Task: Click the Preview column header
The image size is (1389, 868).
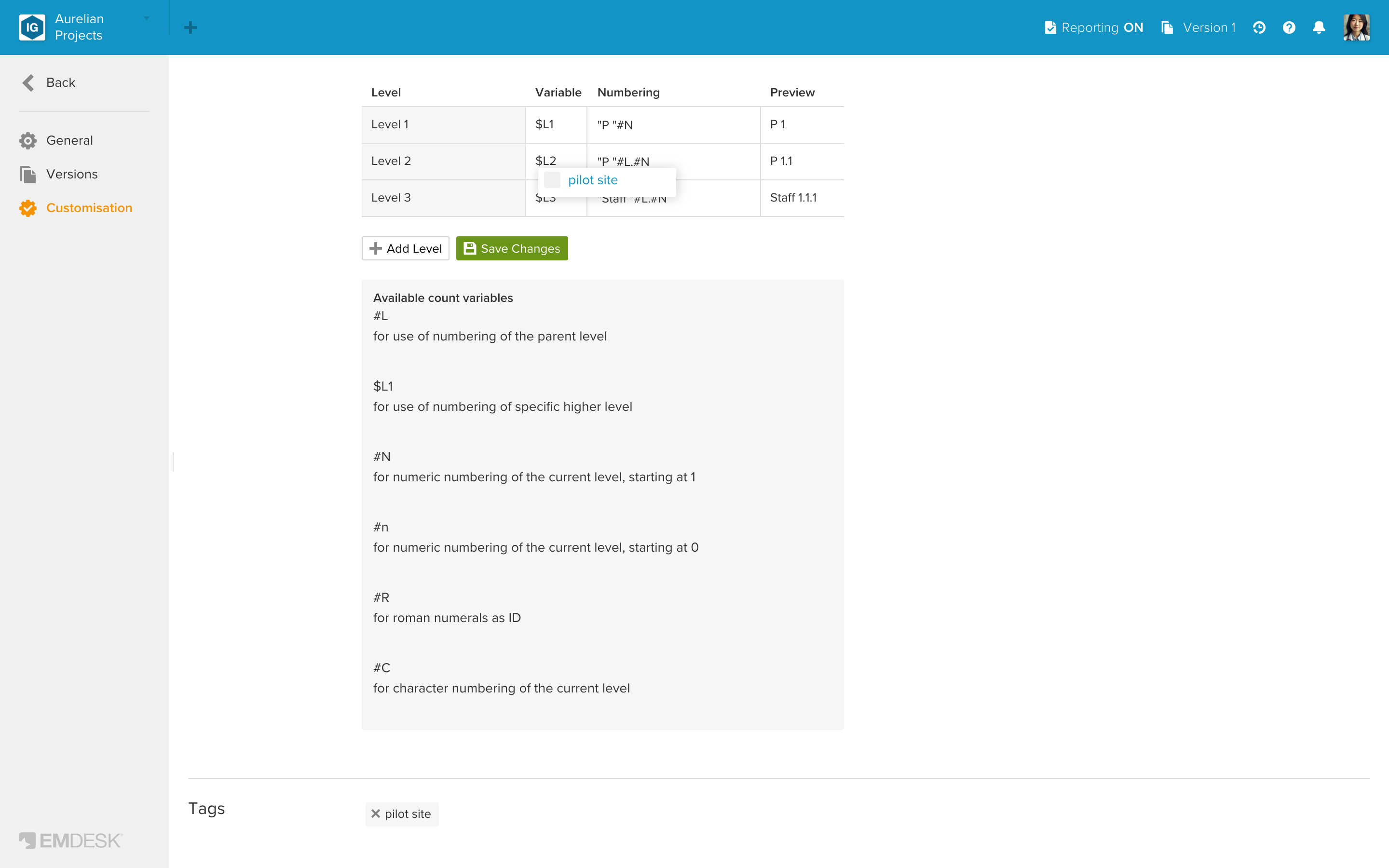Action: pos(792,93)
